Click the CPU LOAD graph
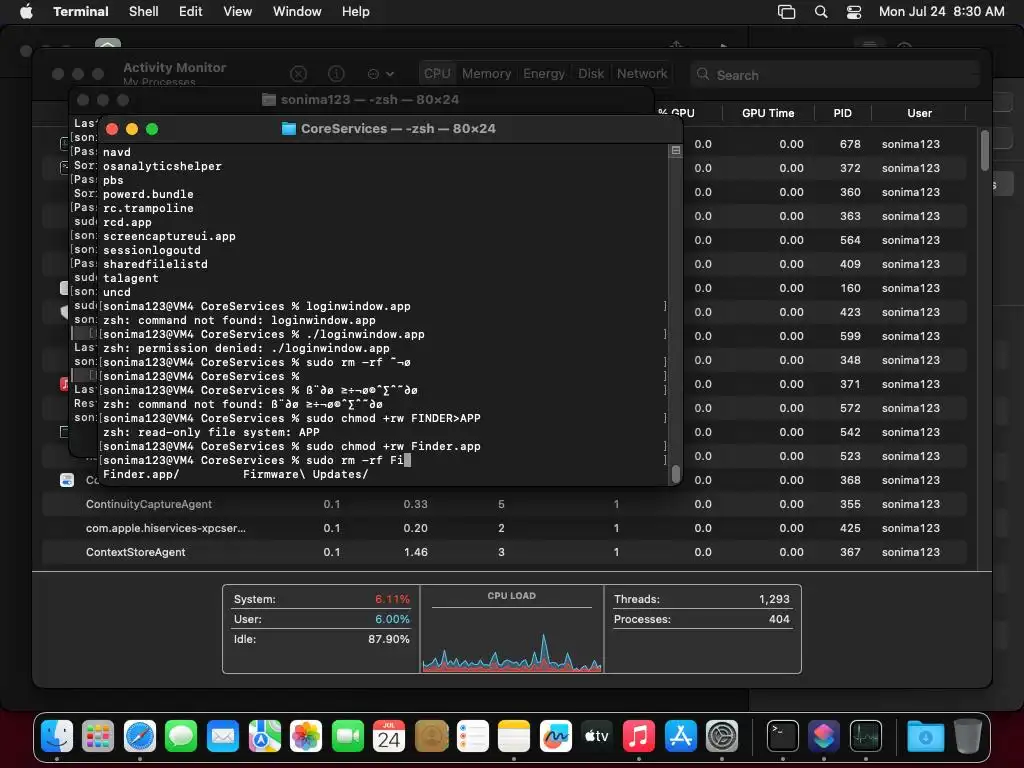Image resolution: width=1024 pixels, height=768 pixels. [x=512, y=640]
